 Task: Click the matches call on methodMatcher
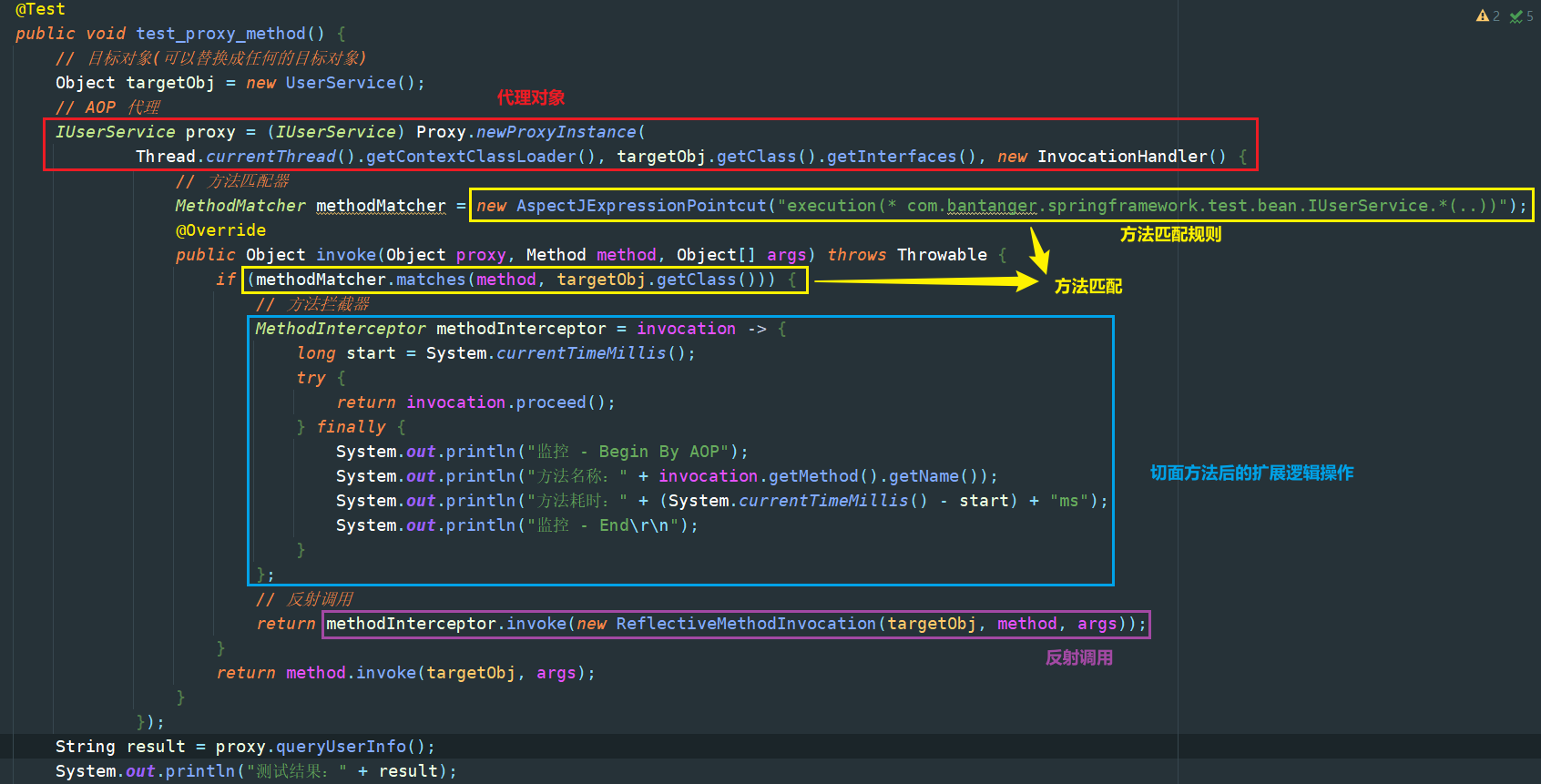[x=431, y=280]
